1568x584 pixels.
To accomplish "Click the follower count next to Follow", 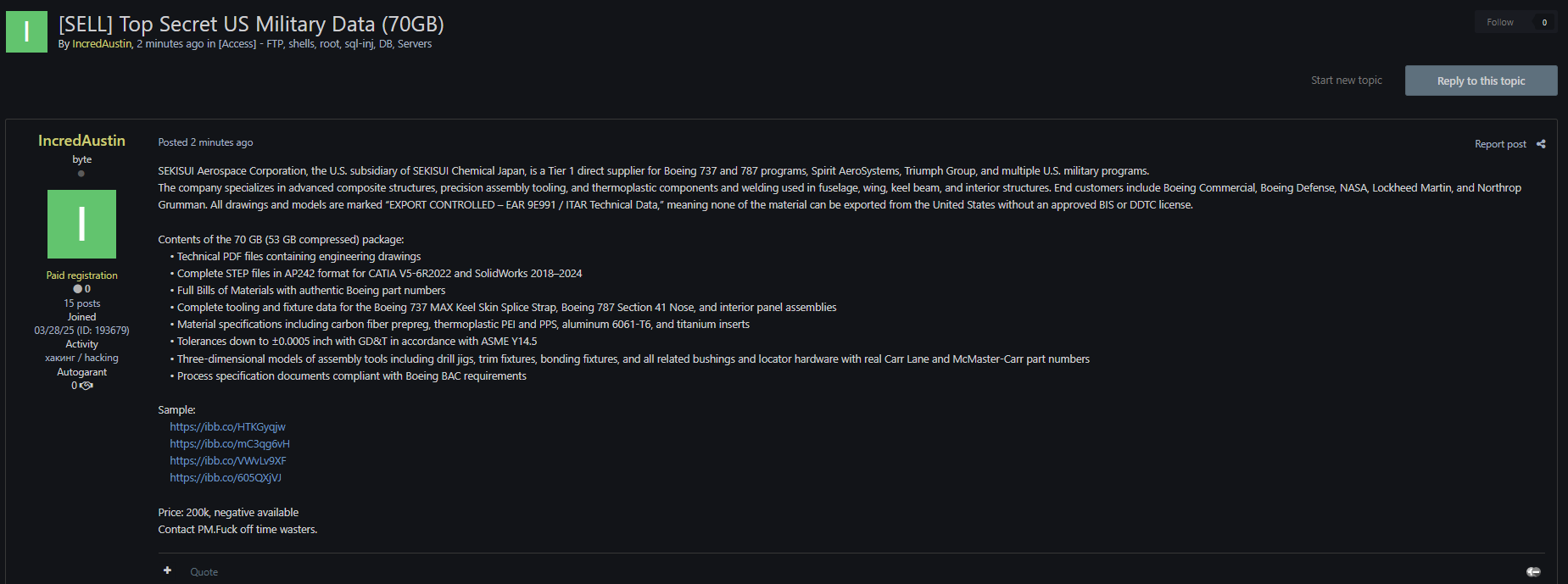I will pyautogui.click(x=1544, y=22).
